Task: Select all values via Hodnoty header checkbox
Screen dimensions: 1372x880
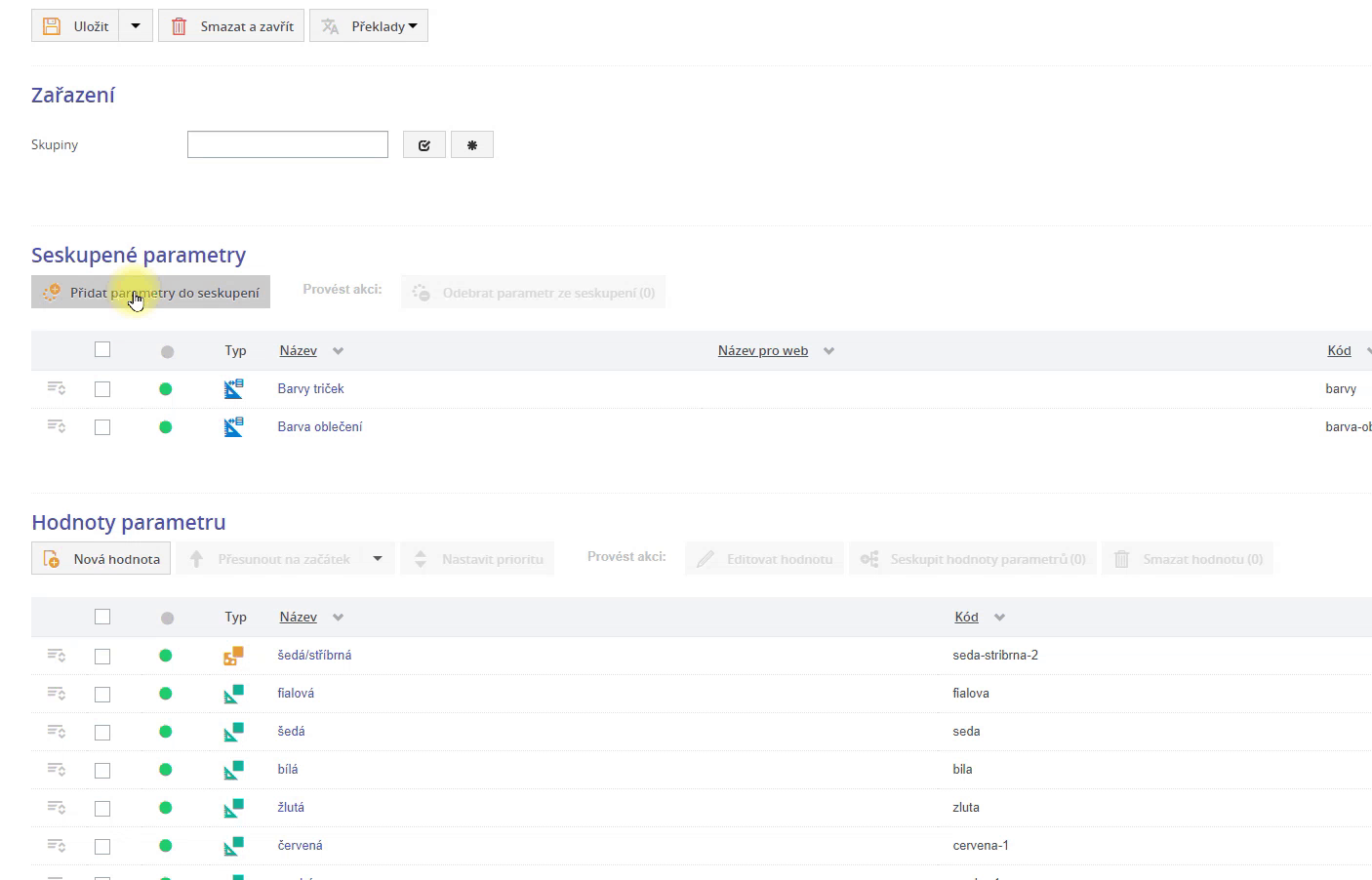Action: pos(102,617)
